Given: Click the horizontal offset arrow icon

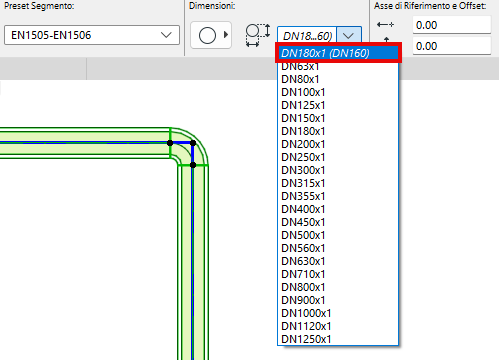Looking at the screenshot, I should [385, 25].
